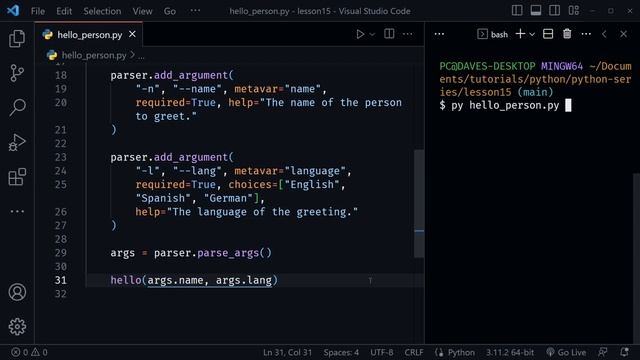Open editor More Actions ellipsis
The height and width of the screenshot is (360, 640).
[x=407, y=34]
